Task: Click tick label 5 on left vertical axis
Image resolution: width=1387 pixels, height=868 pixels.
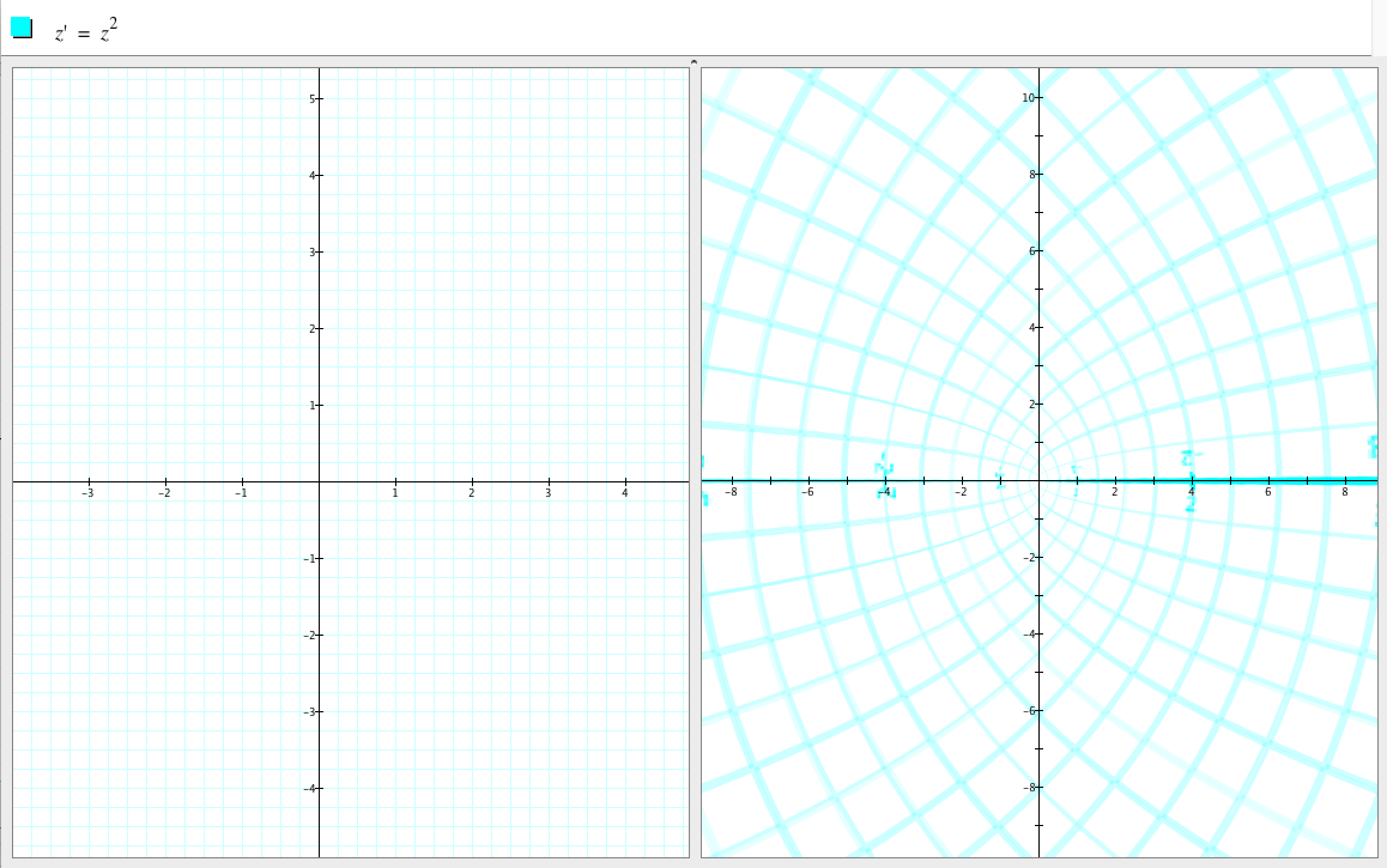Action: [x=312, y=99]
